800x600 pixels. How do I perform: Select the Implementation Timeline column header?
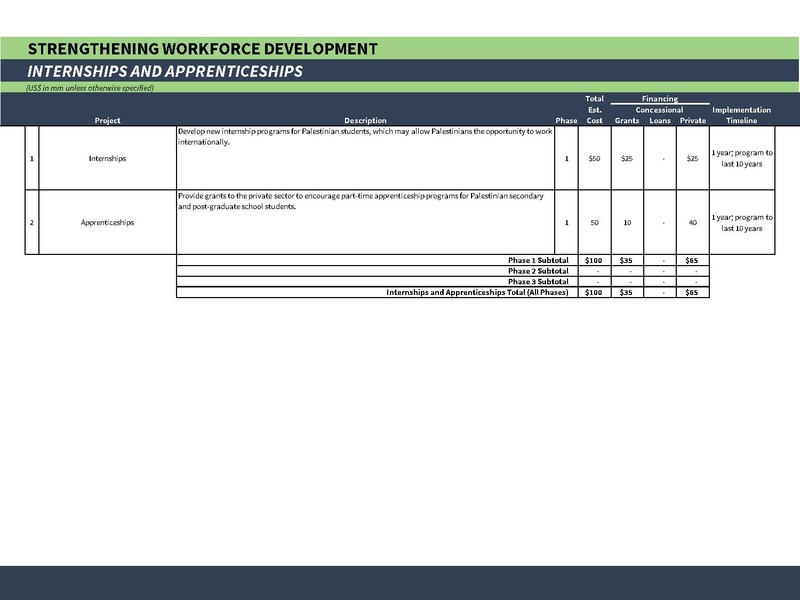click(x=742, y=115)
